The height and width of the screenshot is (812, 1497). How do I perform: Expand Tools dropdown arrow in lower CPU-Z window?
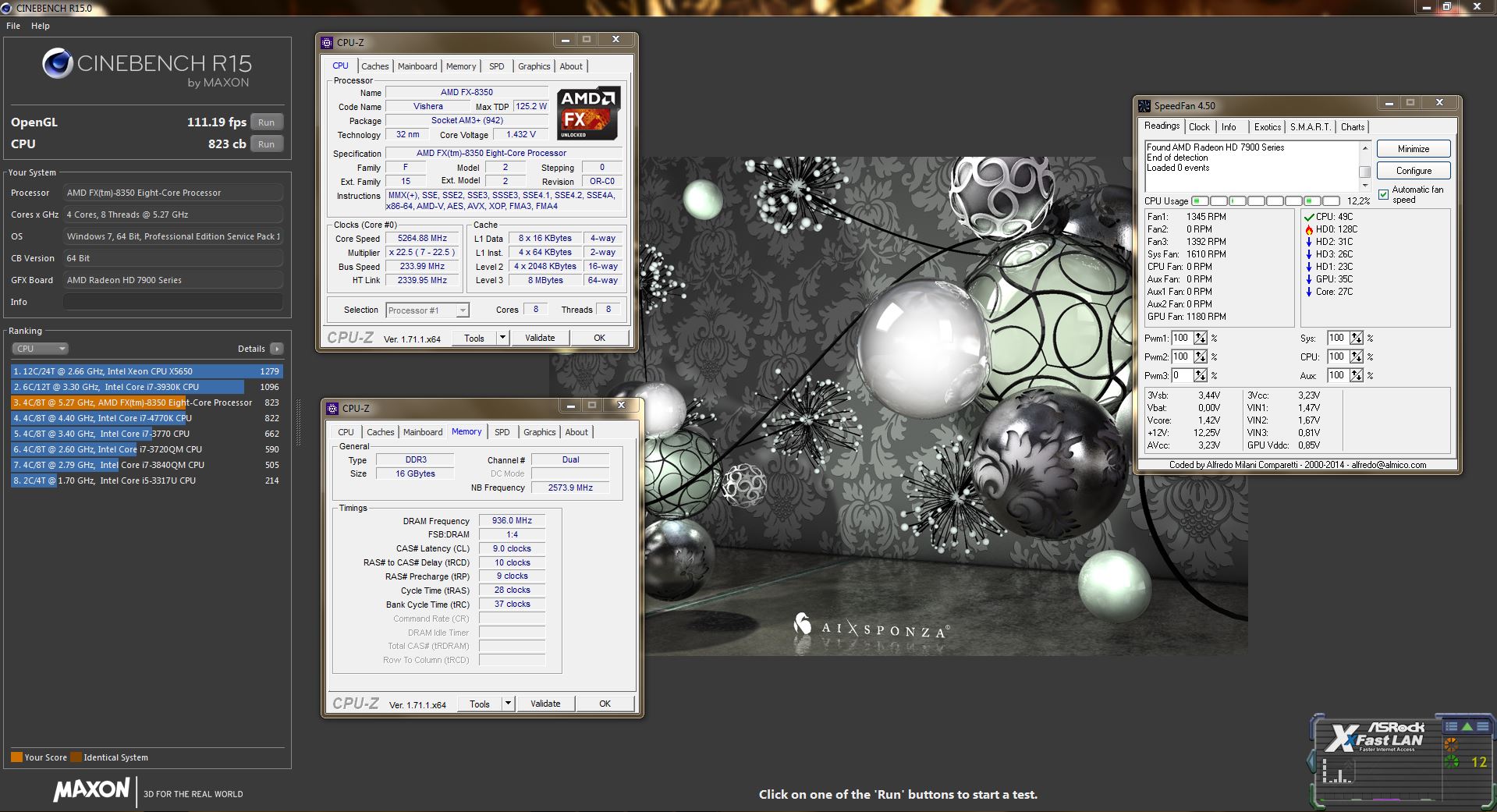coord(508,704)
